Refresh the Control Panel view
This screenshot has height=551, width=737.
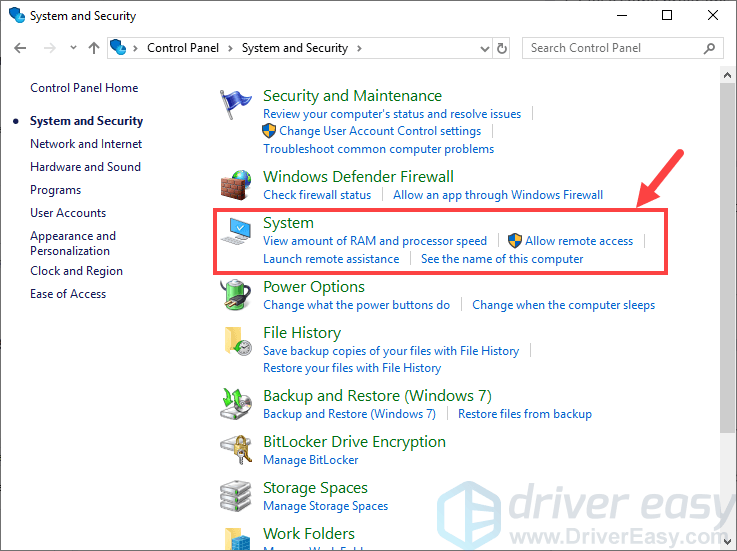click(502, 48)
